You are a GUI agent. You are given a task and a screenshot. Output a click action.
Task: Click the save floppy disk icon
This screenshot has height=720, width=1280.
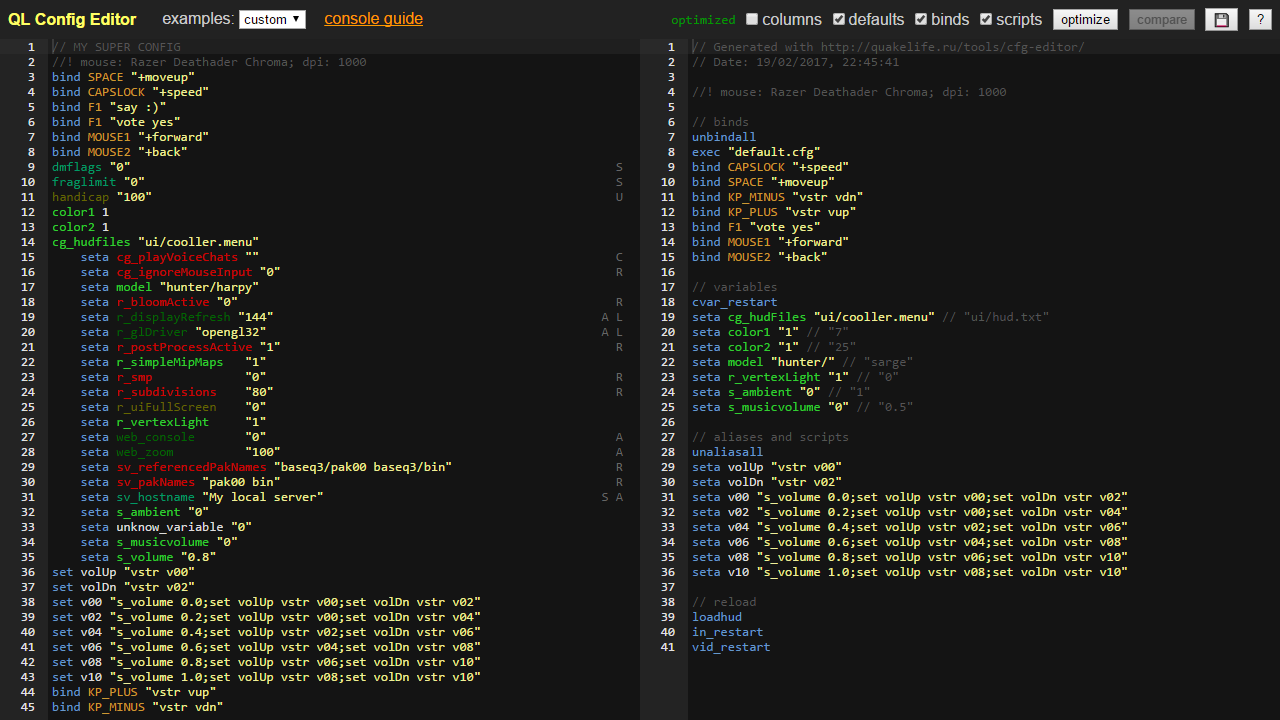1221,19
